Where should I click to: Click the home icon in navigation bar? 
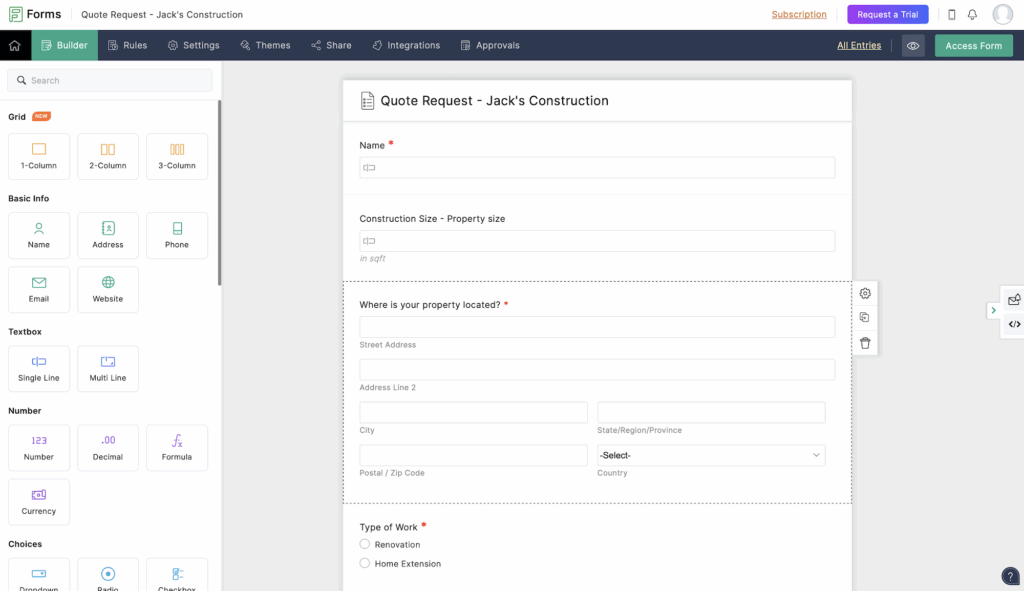pos(14,46)
